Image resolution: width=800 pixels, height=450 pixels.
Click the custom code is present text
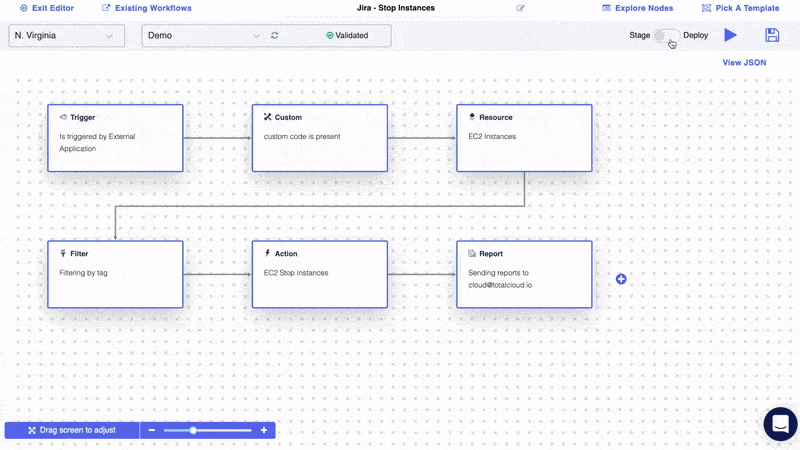pyautogui.click(x=302, y=136)
